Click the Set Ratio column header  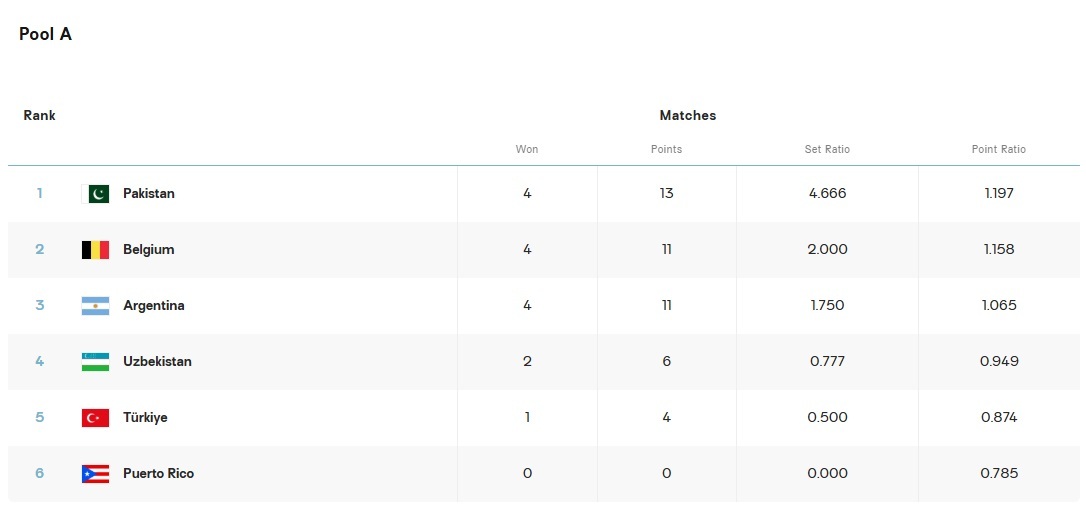point(827,149)
